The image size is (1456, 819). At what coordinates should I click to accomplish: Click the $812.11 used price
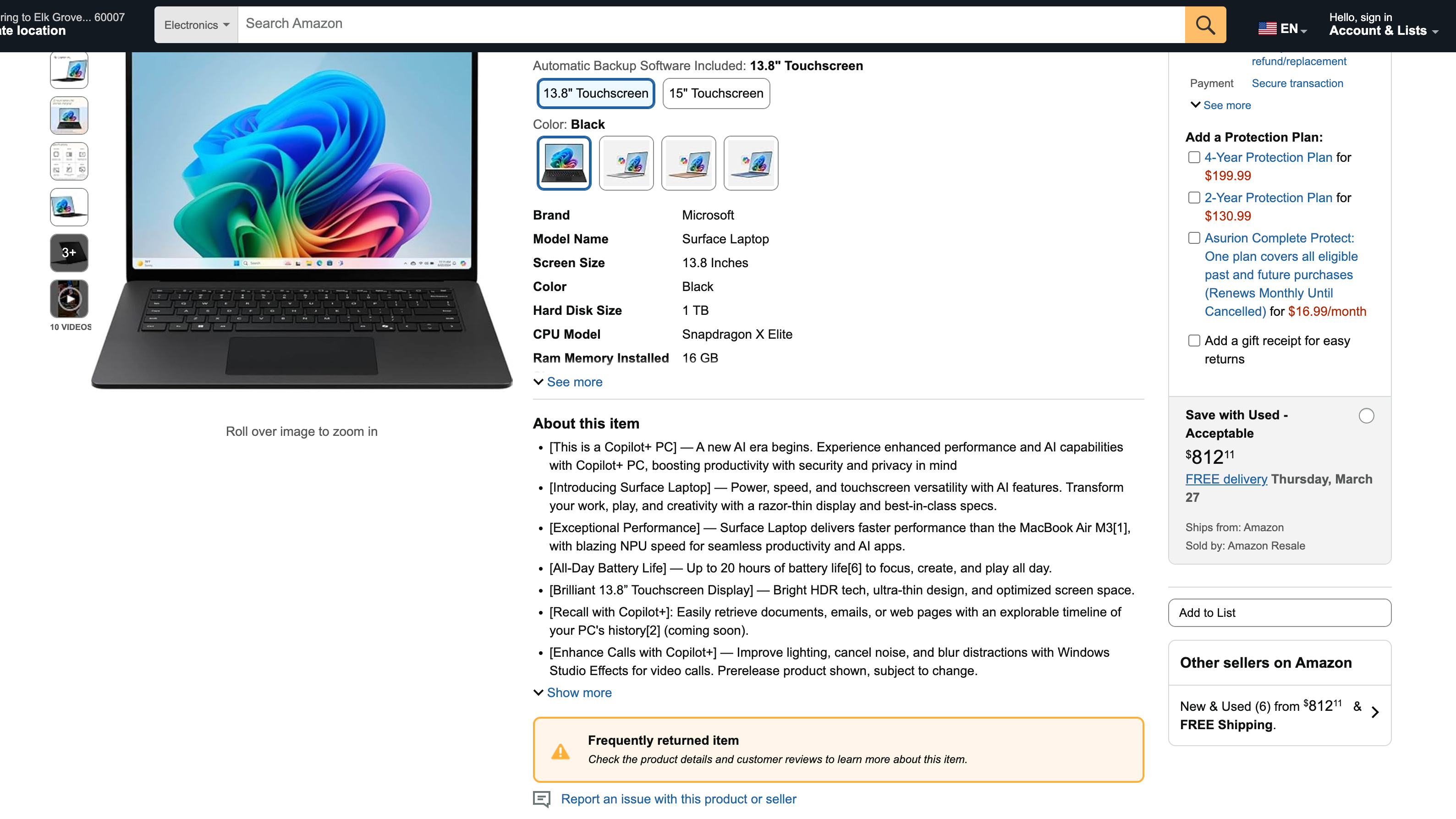pos(1209,456)
